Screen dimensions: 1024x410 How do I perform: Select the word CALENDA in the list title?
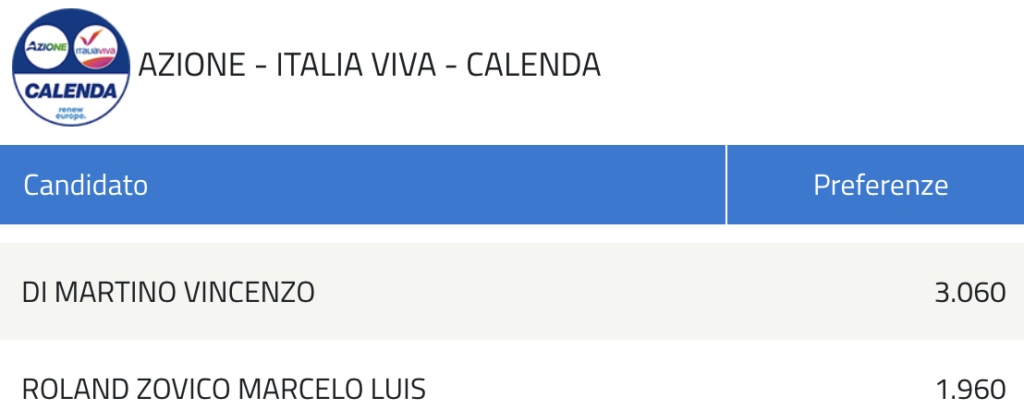tap(533, 65)
